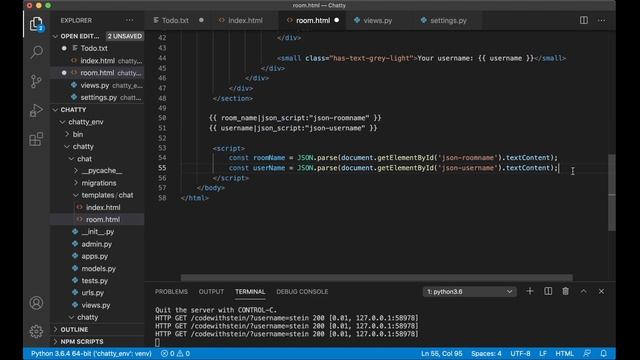Viewport: 640px width, 360px height.
Task: Click the editor vertical scrollbar
Action: [x=611, y=193]
